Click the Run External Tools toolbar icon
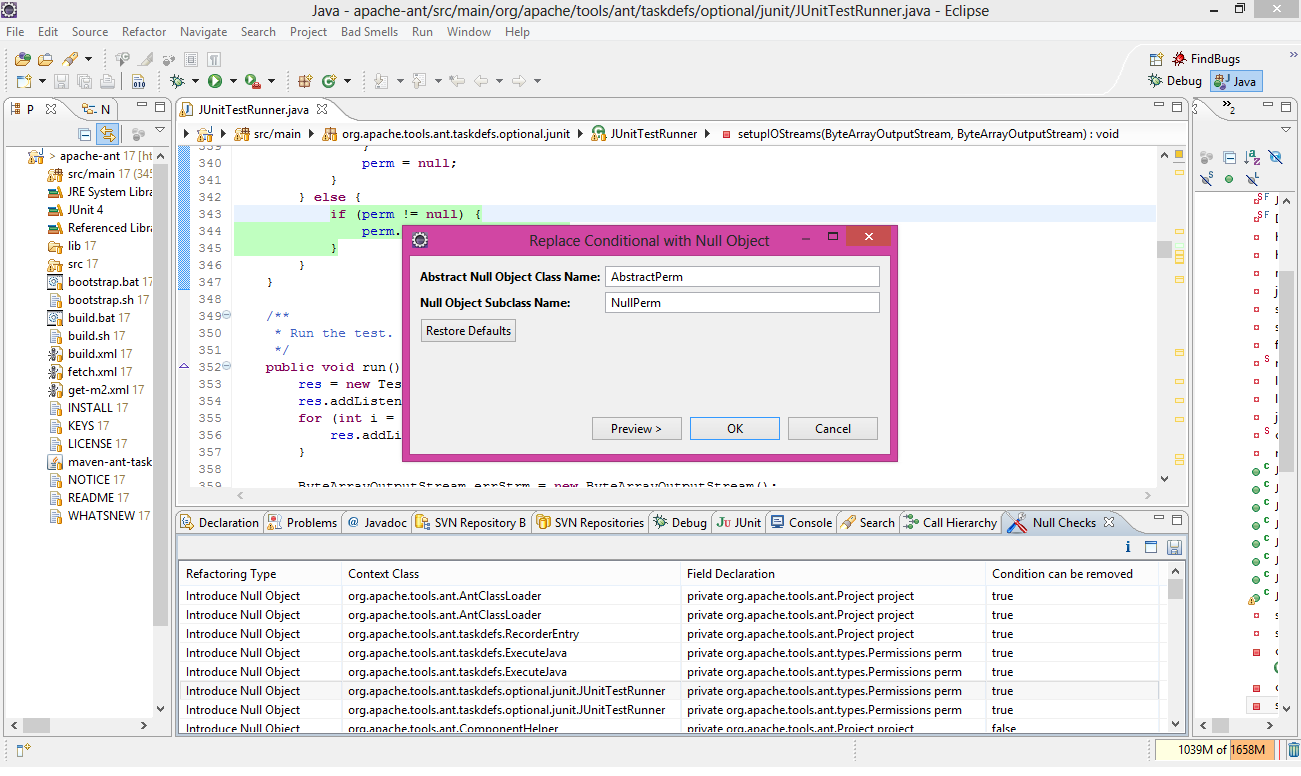 pyautogui.click(x=252, y=81)
